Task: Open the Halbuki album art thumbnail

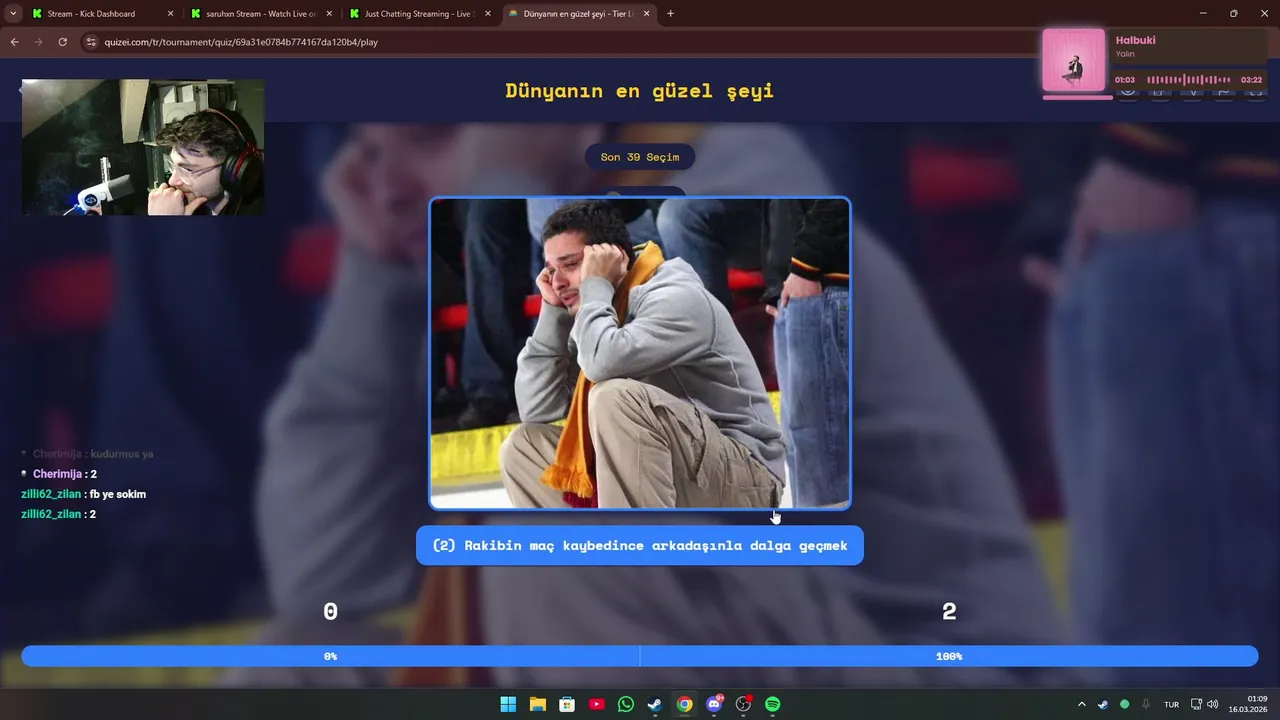Action: pyautogui.click(x=1074, y=60)
